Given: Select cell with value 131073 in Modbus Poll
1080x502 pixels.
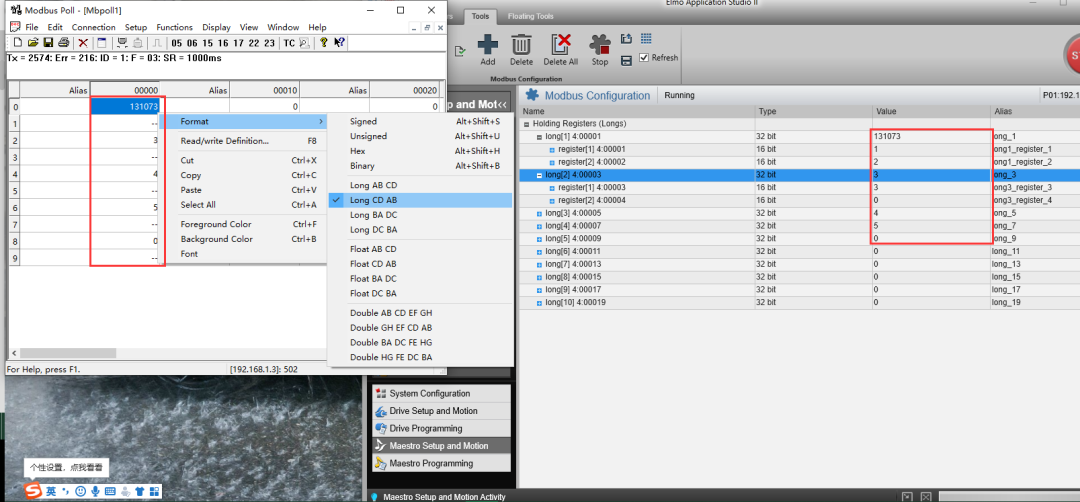Looking at the screenshot, I should [x=125, y=107].
